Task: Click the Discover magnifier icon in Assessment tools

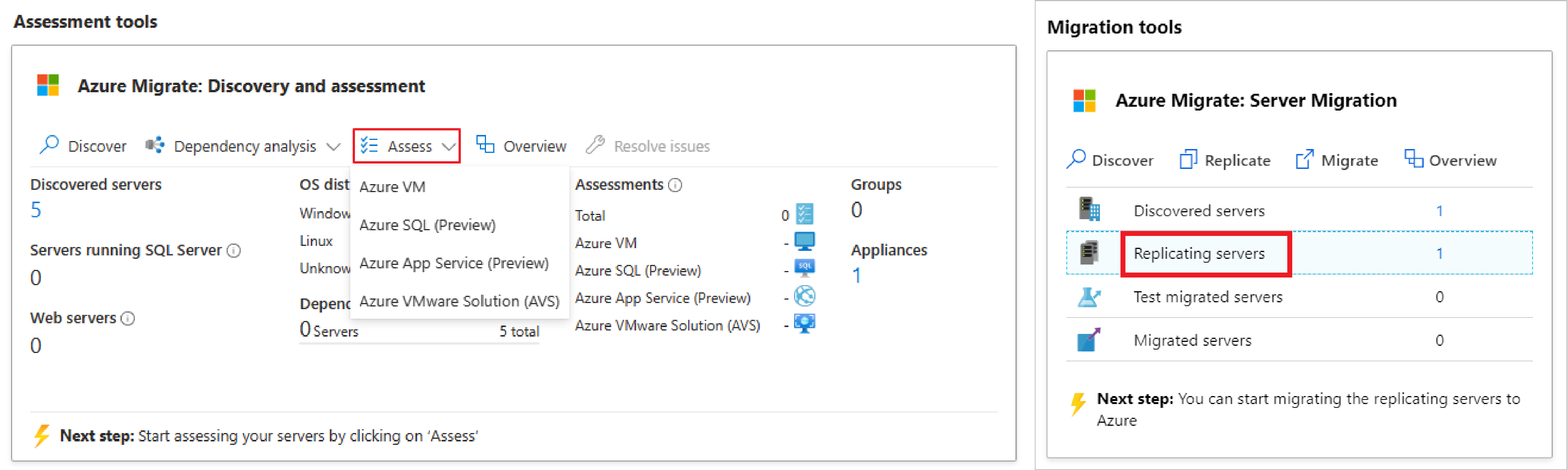Action: [49, 145]
